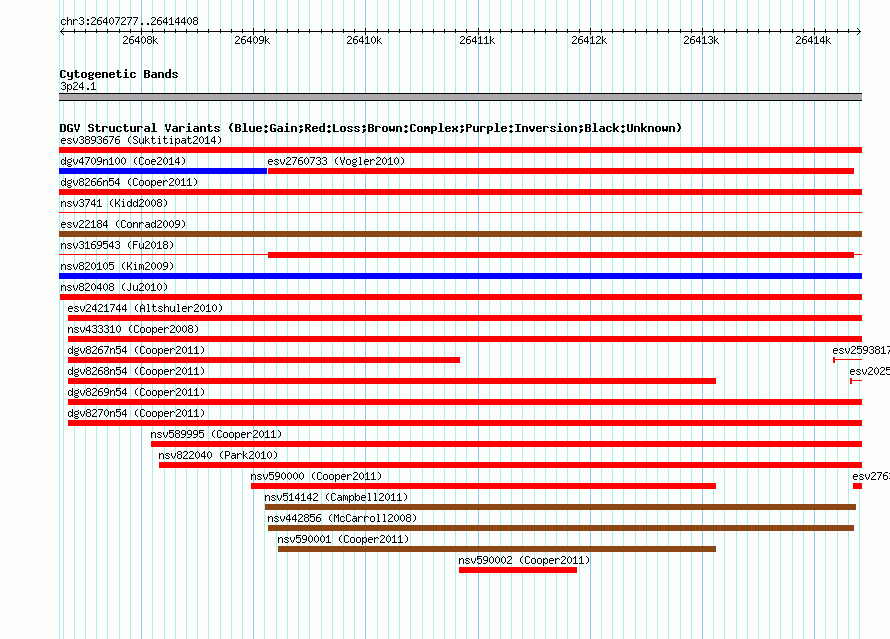The width and height of the screenshot is (890, 639).
Task: Click the 26410k ruler tick label
Action: point(364,40)
